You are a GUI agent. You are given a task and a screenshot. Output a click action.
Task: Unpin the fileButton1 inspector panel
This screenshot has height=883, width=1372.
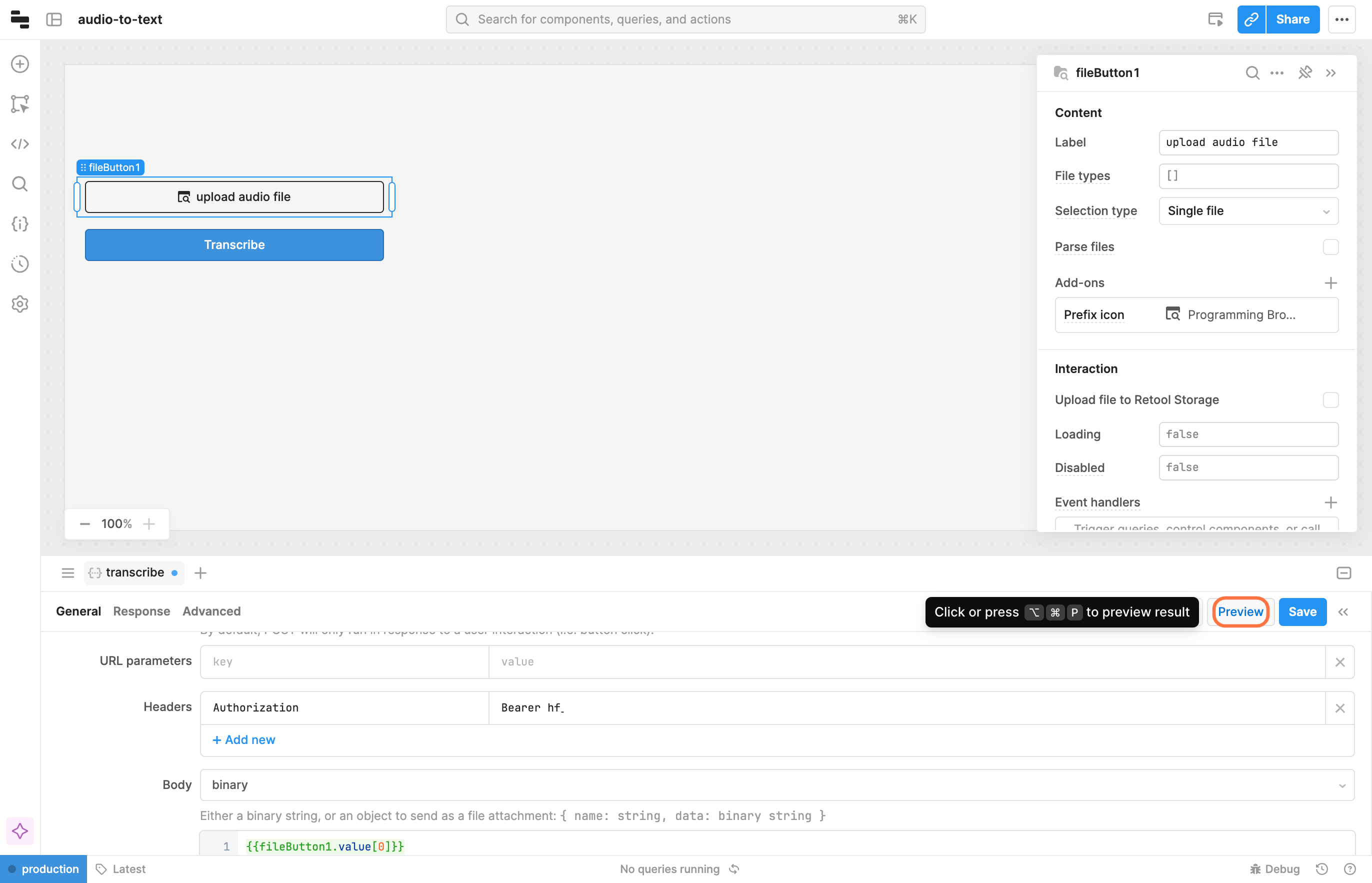point(1305,73)
